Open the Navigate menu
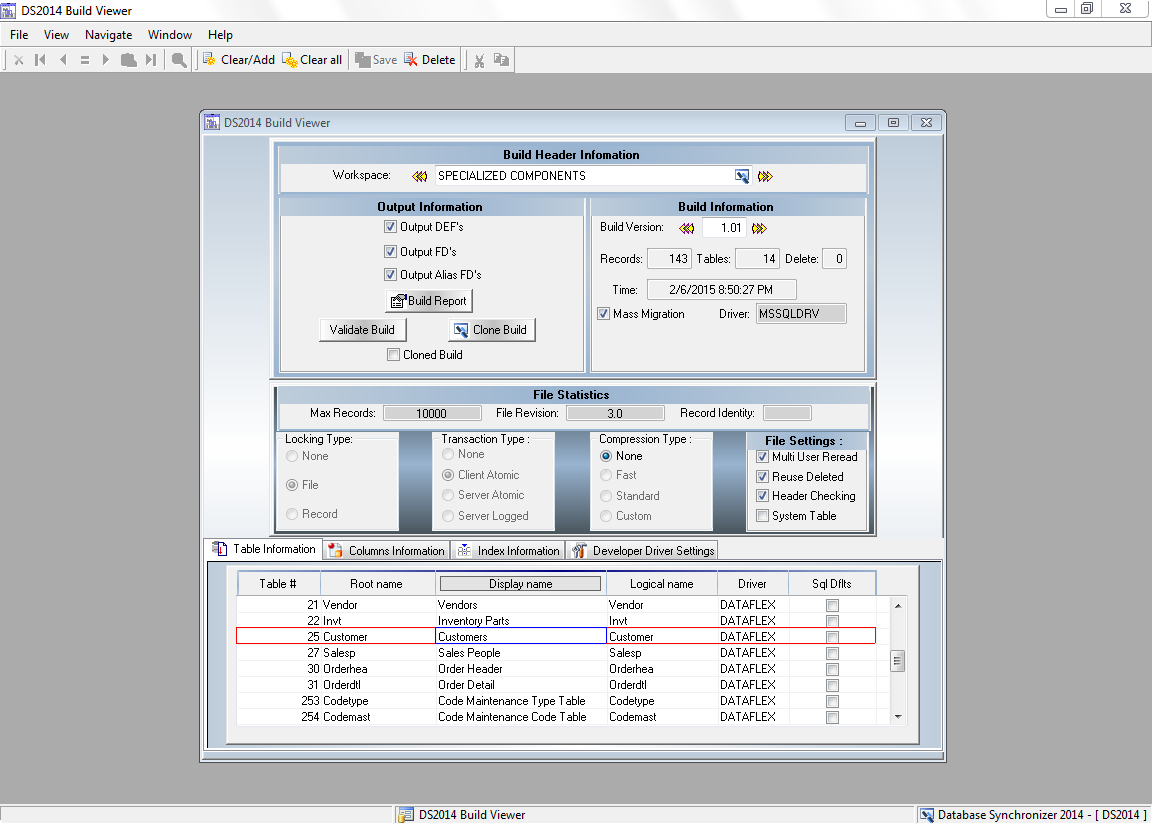The image size is (1152, 824). coord(108,35)
